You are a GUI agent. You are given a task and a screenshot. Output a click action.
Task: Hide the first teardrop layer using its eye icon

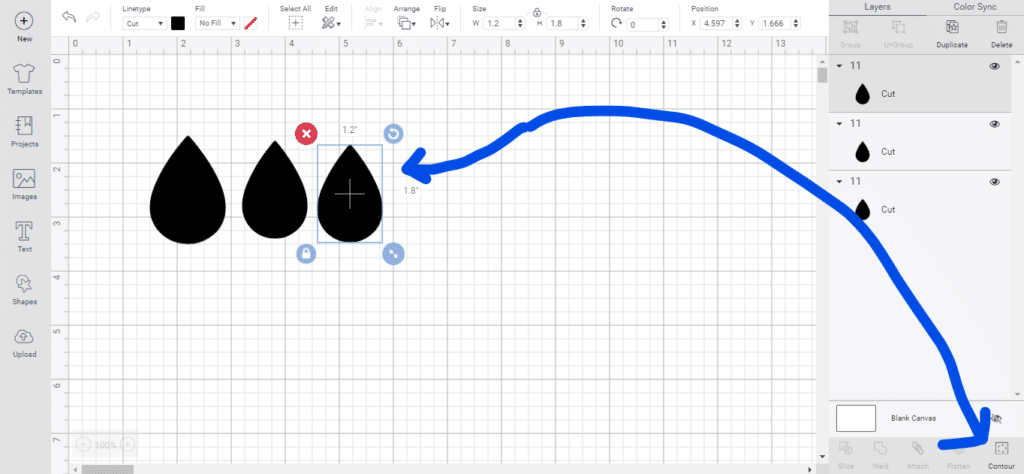click(x=994, y=67)
